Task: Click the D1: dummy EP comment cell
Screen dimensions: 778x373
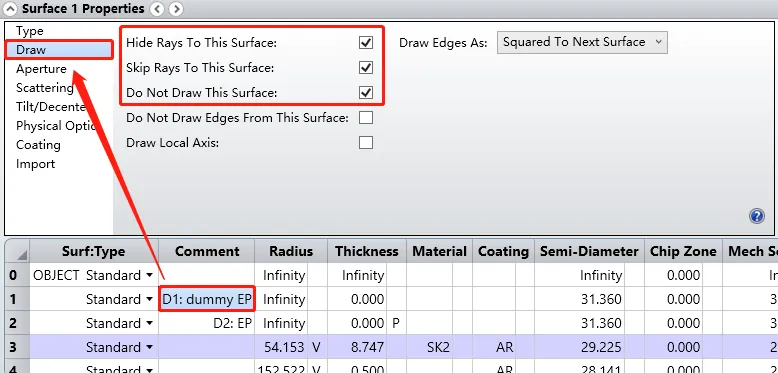Action: (207, 299)
